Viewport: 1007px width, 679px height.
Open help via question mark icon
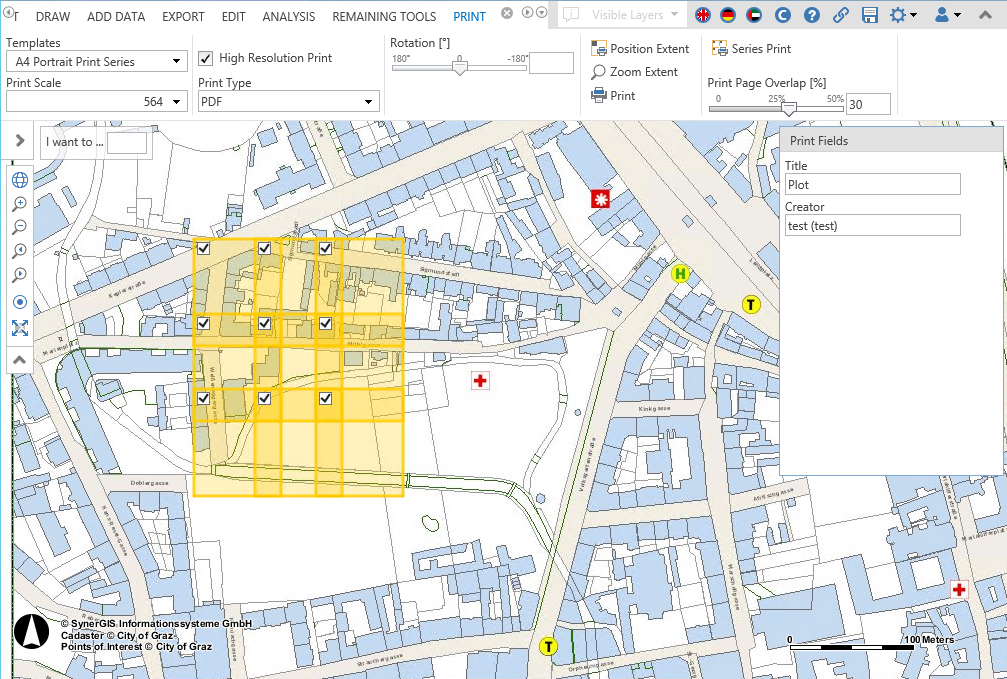pyautogui.click(x=812, y=16)
